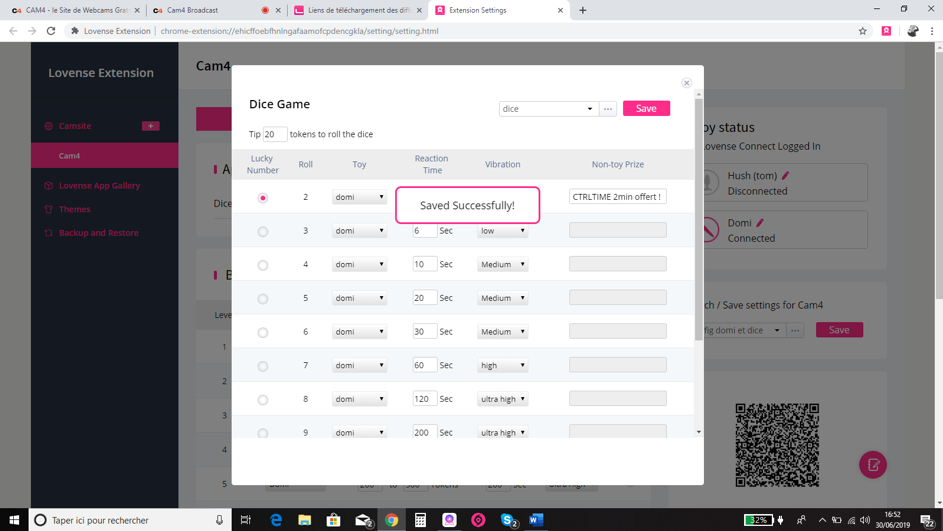This screenshot has width=943, height=531.
Task: Switch to the Cam4 Broadcast tab
Action: 210,10
